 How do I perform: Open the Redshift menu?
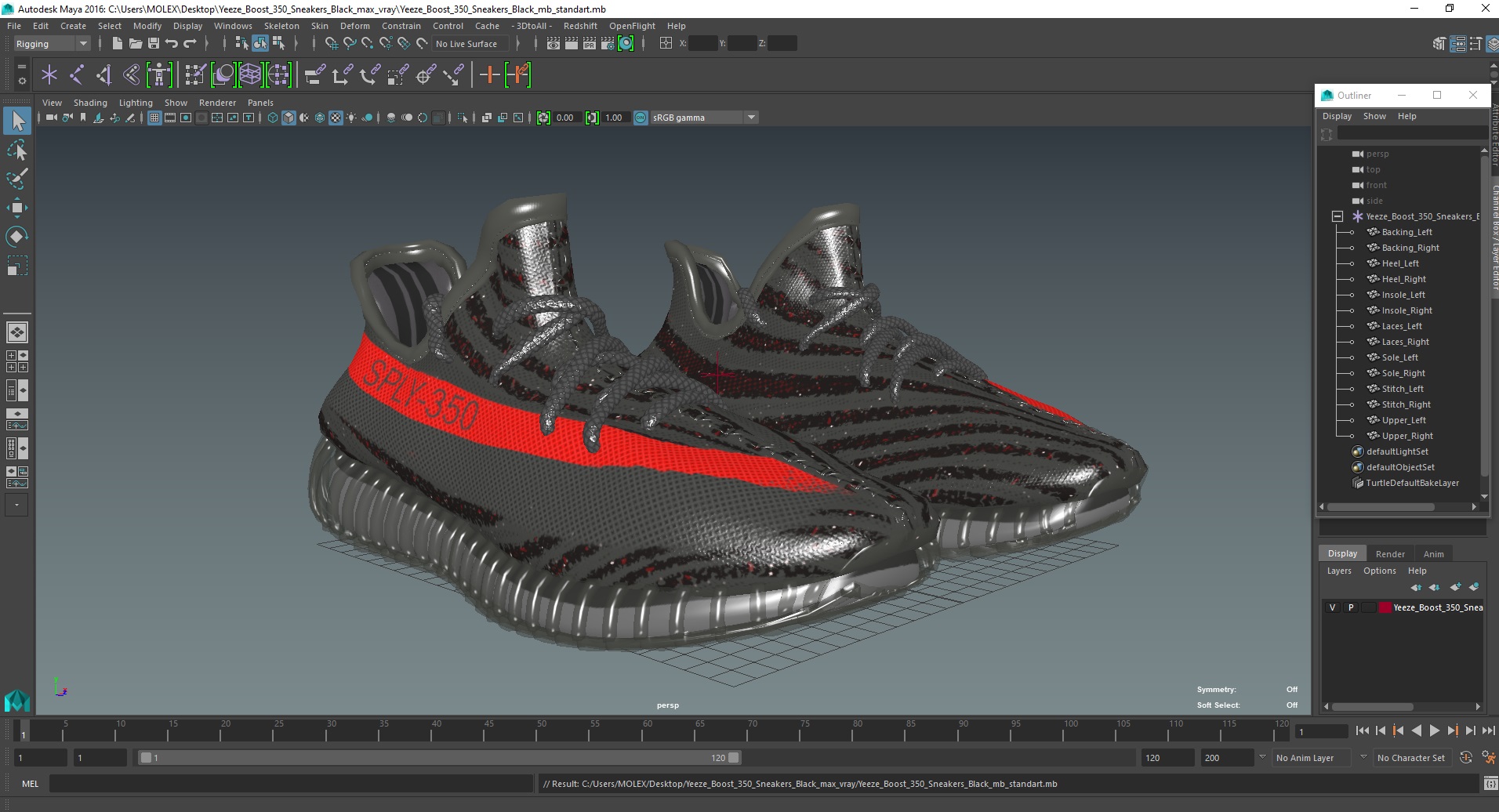pos(580,26)
